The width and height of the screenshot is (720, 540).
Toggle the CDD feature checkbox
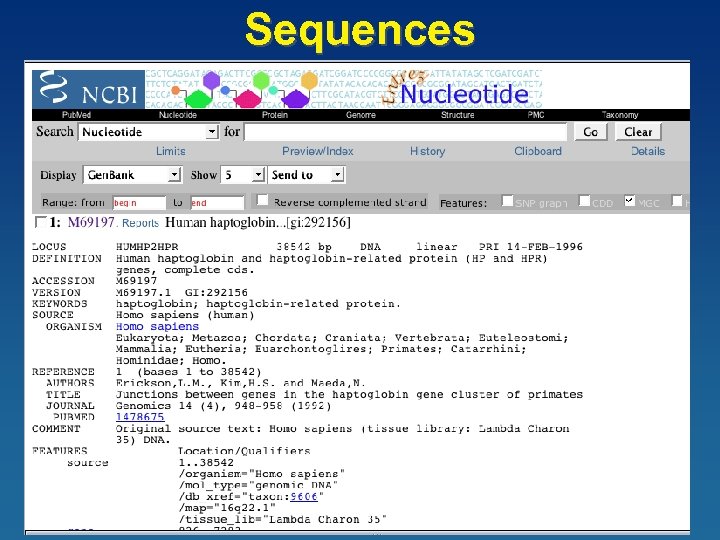pyautogui.click(x=585, y=201)
